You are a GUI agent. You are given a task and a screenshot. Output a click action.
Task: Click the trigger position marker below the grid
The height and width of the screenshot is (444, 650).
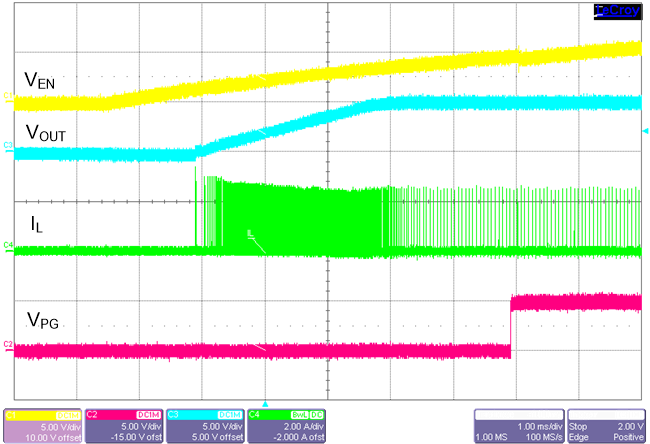click(265, 402)
